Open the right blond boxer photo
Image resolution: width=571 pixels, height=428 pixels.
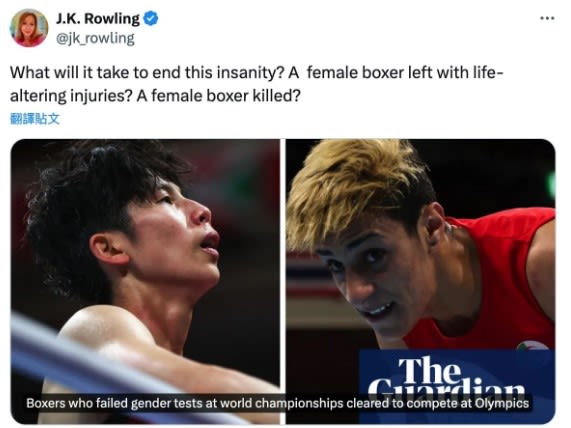(x=420, y=281)
